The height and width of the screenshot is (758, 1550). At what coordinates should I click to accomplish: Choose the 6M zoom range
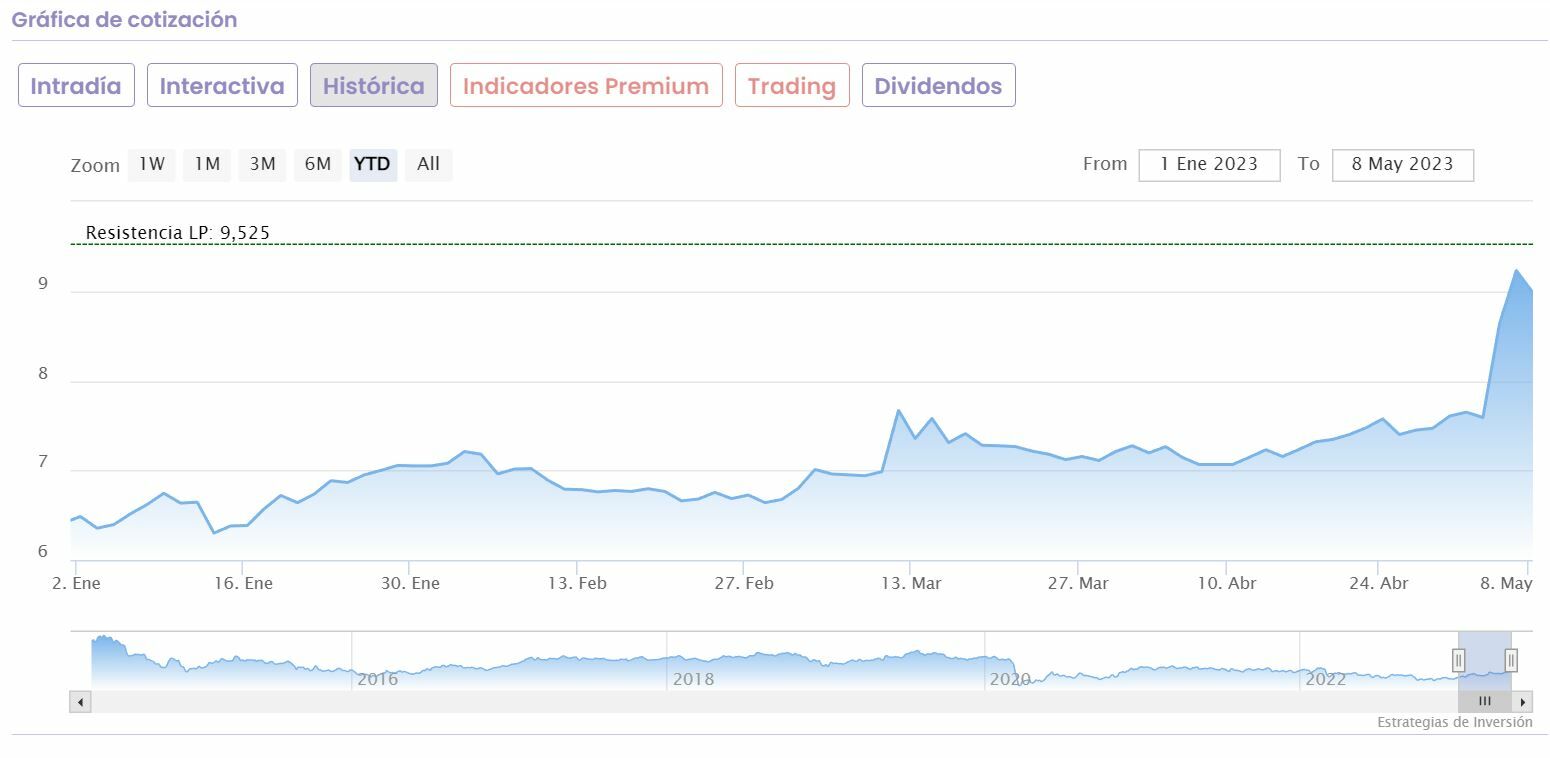(x=318, y=164)
